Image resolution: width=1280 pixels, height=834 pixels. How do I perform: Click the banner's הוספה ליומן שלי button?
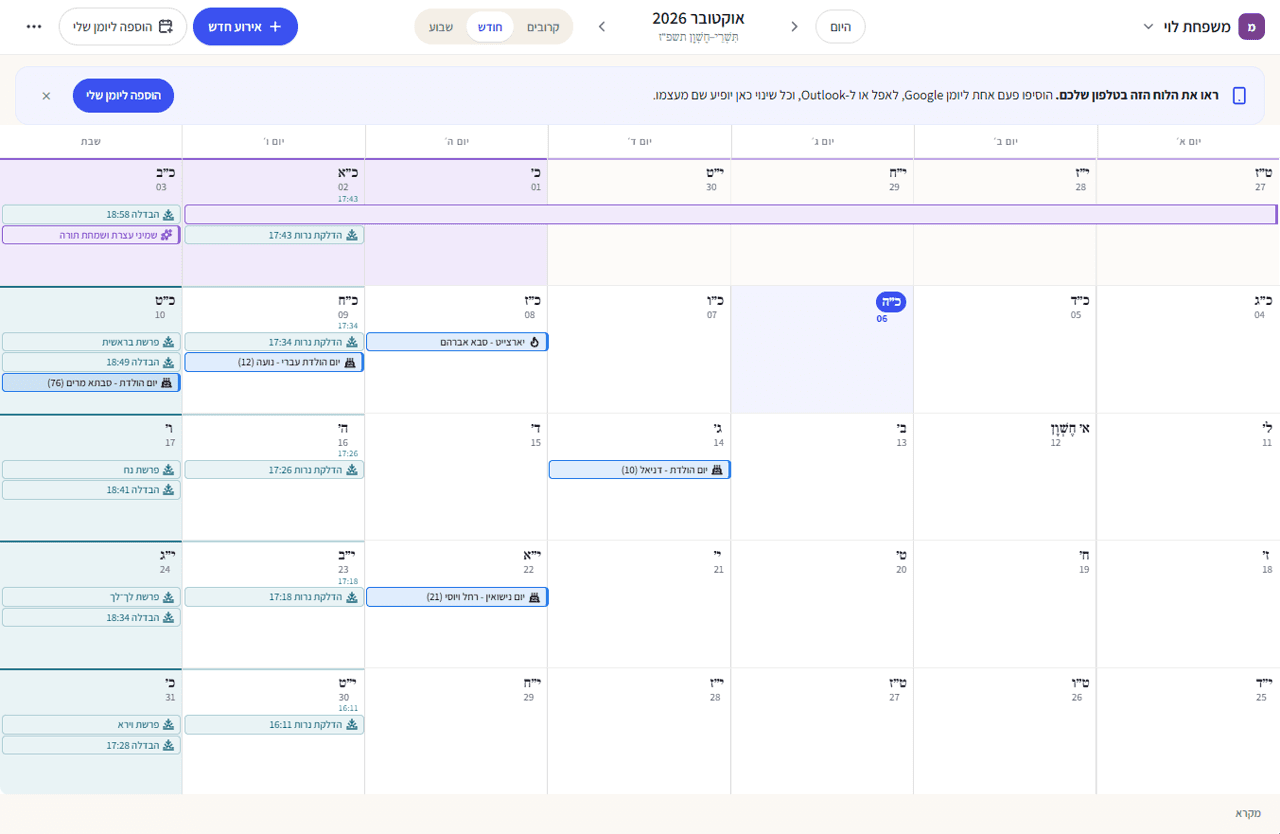coord(124,96)
